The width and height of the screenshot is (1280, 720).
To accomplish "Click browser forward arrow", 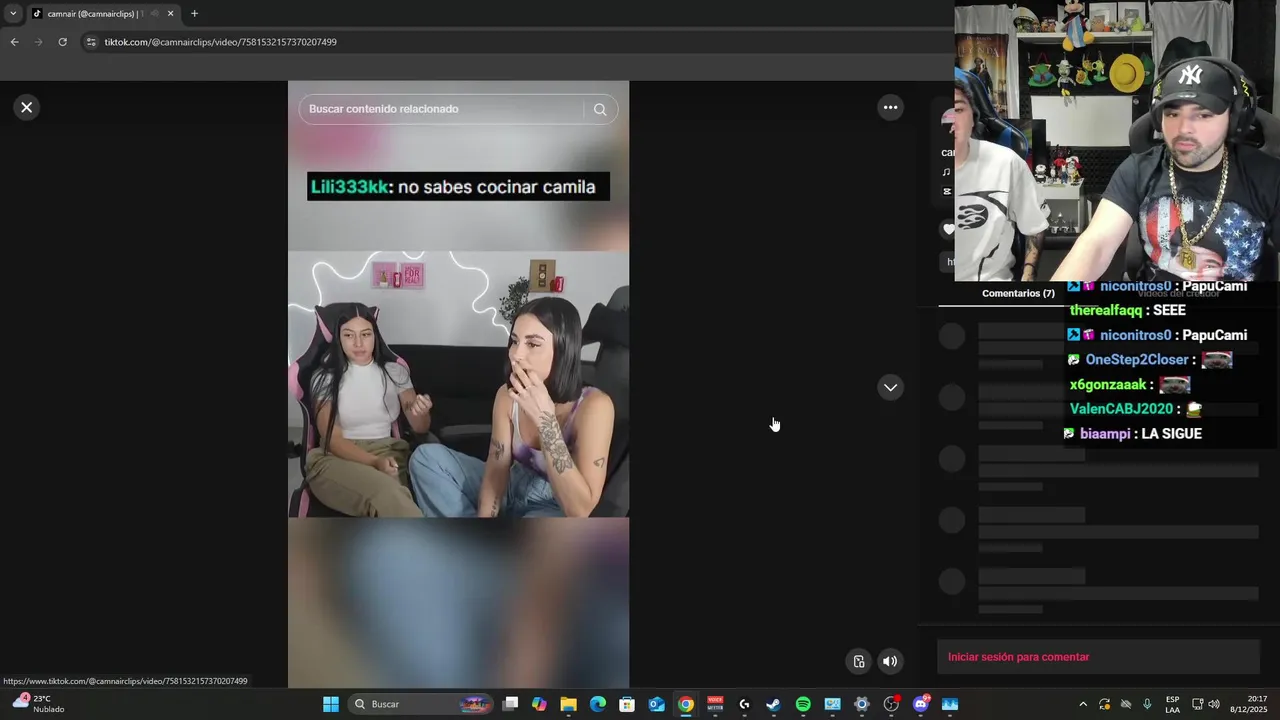I will [x=38, y=42].
